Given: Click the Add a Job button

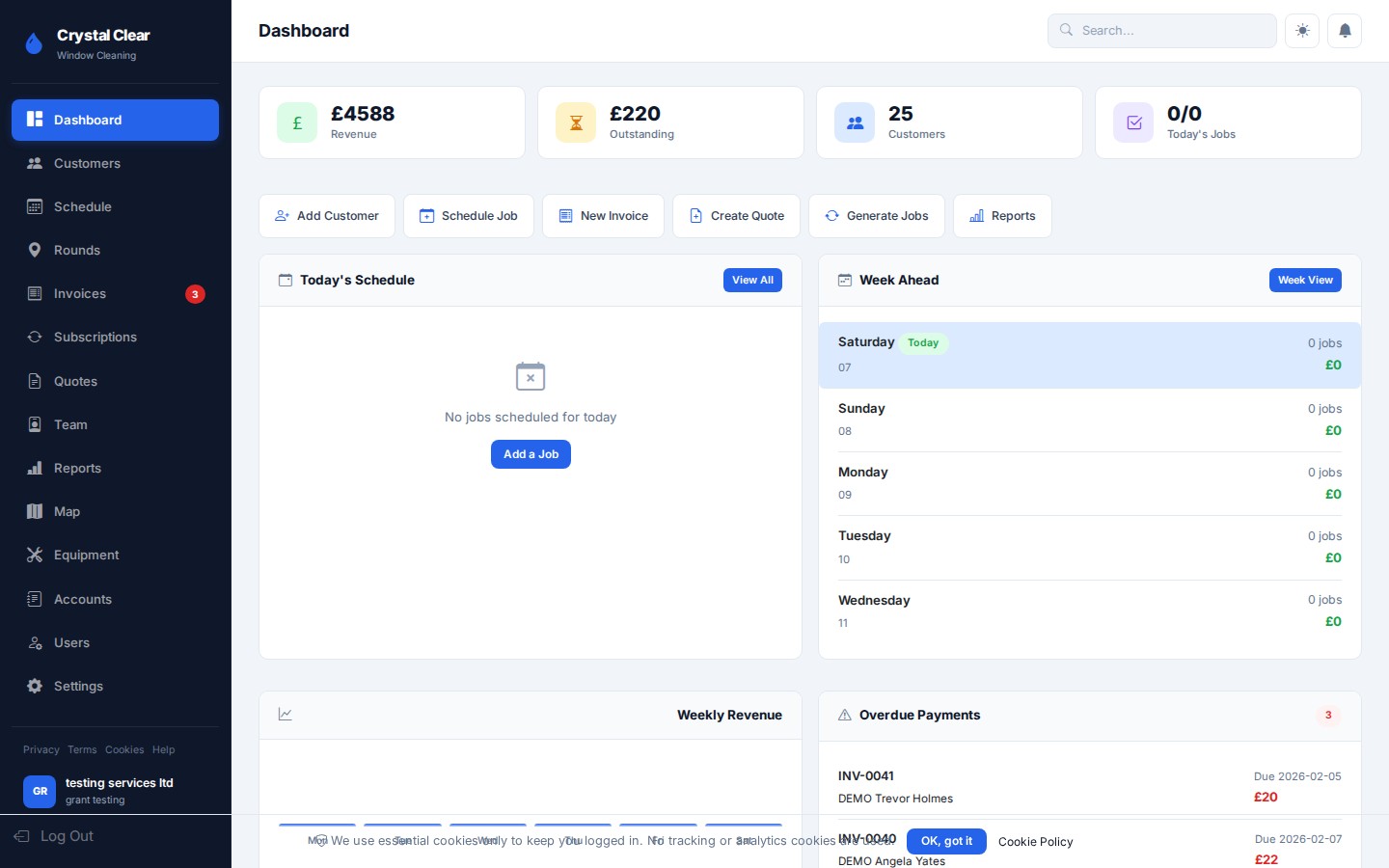Looking at the screenshot, I should coord(531,454).
